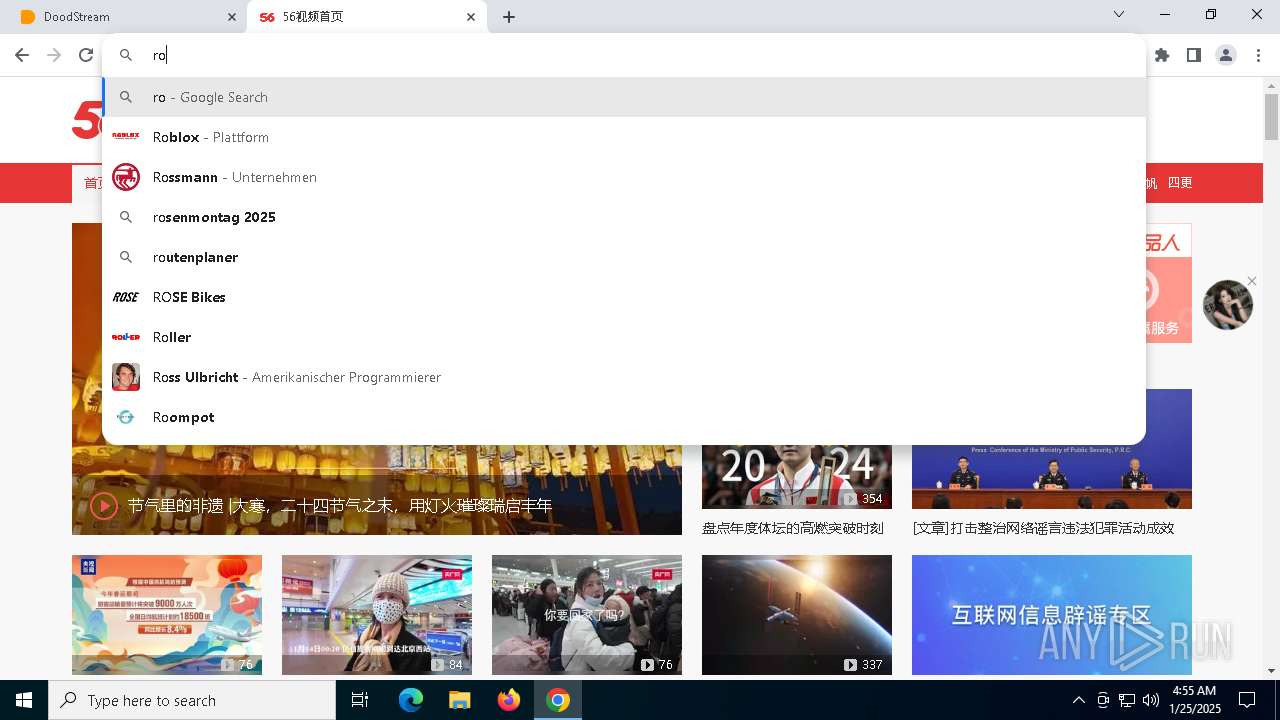This screenshot has height=720, width=1280.
Task: Show hidden system tray icons
Action: pos(1078,700)
